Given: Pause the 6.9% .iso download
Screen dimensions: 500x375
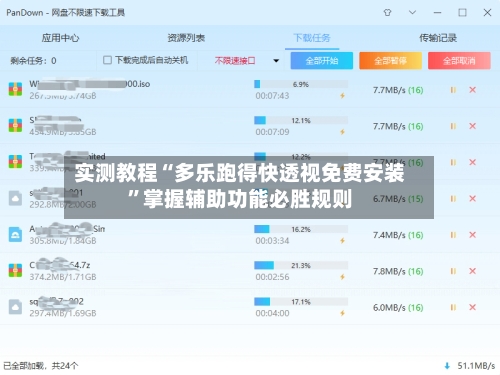Looking at the screenshot, I should (x=453, y=90).
